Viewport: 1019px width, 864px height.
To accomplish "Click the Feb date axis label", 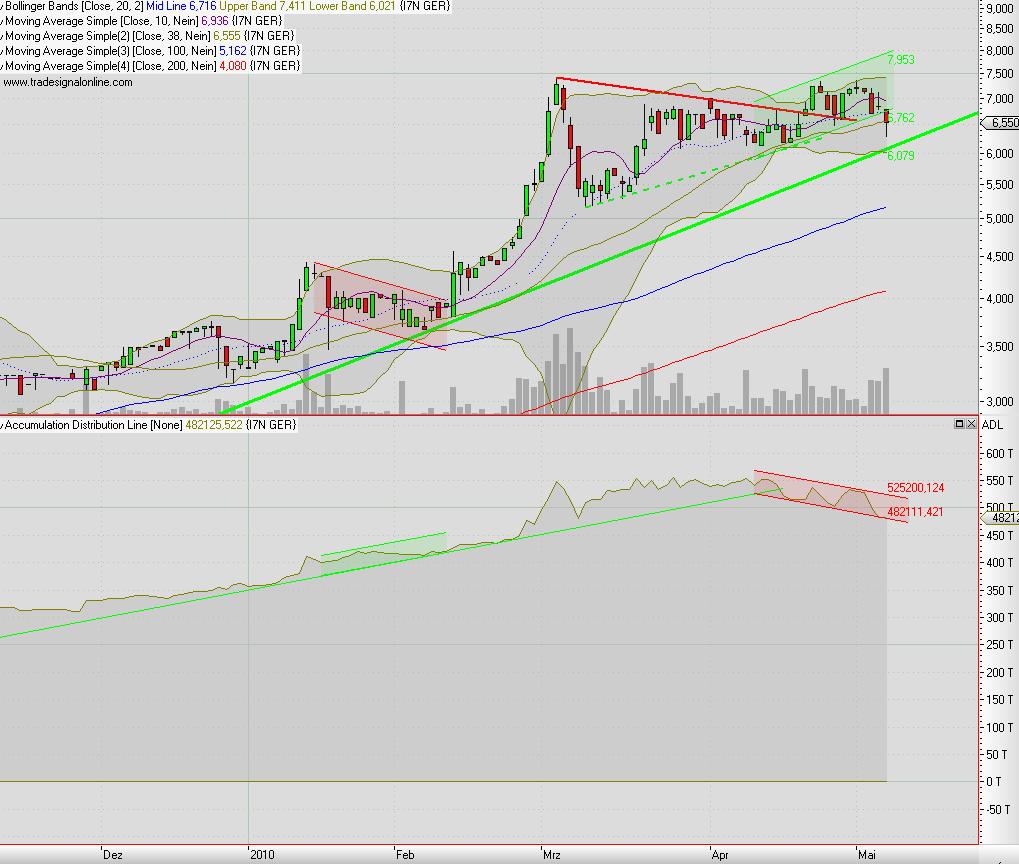I will tap(405, 855).
